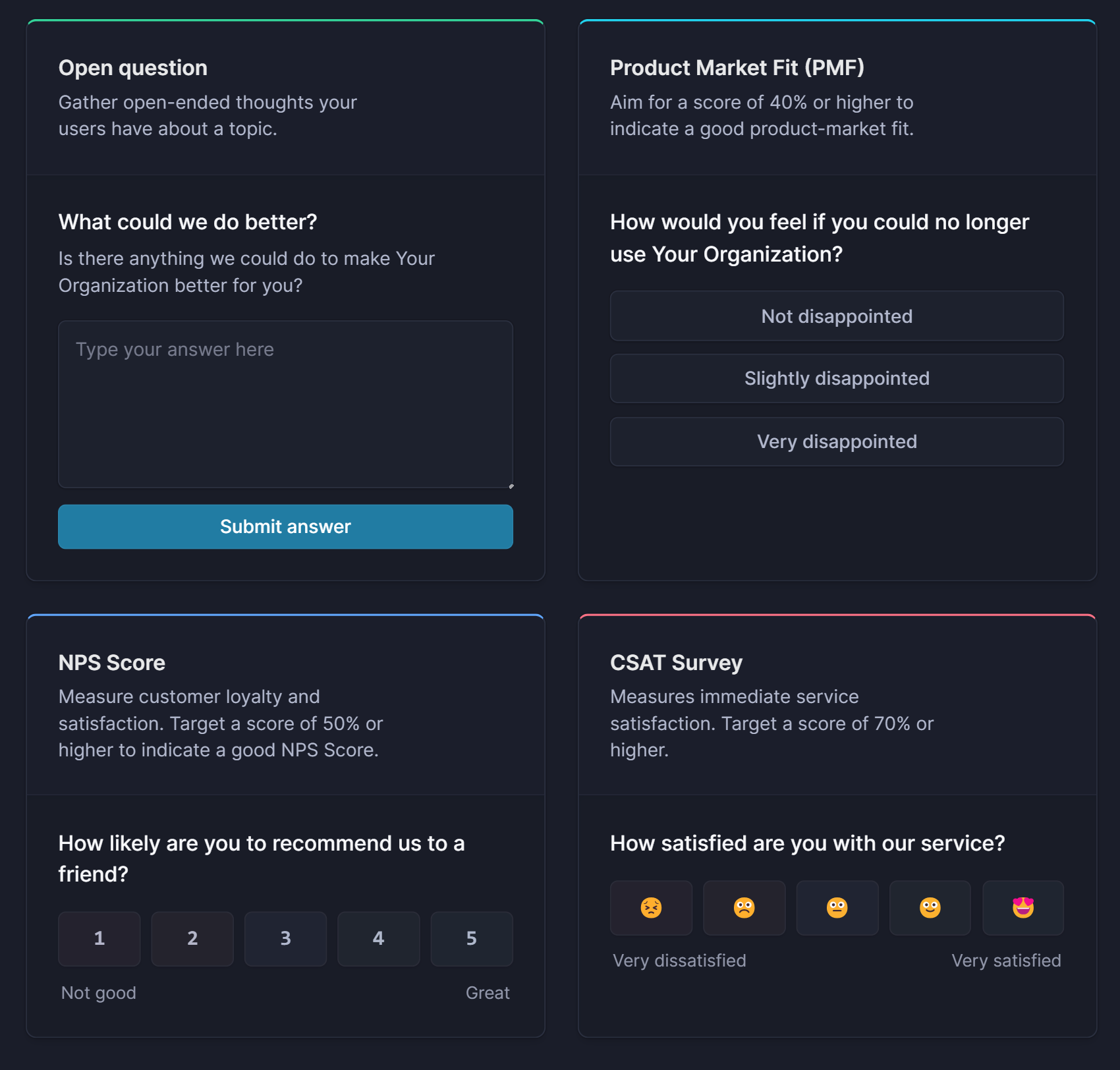The image size is (1120, 1070).
Task: Rate 2 on the NPS recommendation scale
Action: (192, 938)
